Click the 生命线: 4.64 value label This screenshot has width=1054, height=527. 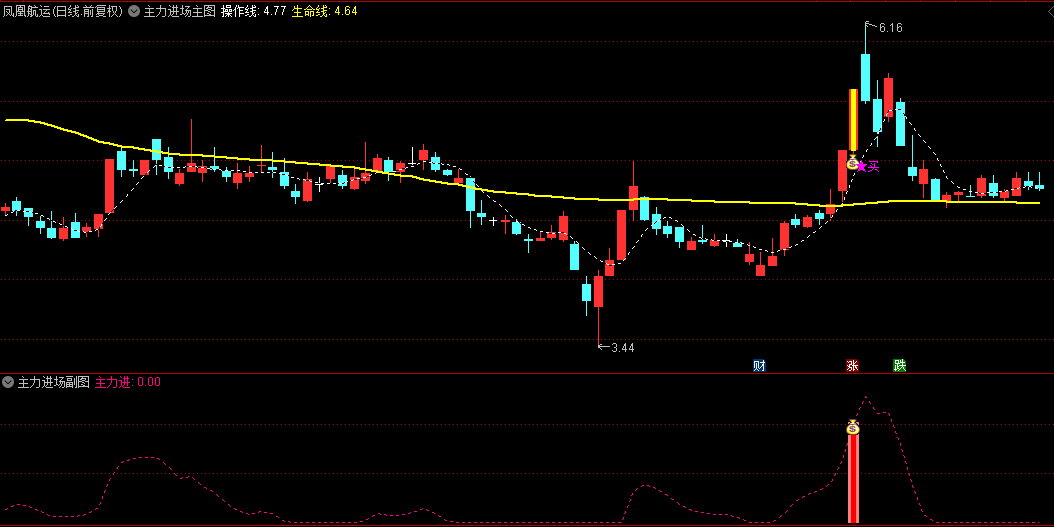click(x=324, y=11)
